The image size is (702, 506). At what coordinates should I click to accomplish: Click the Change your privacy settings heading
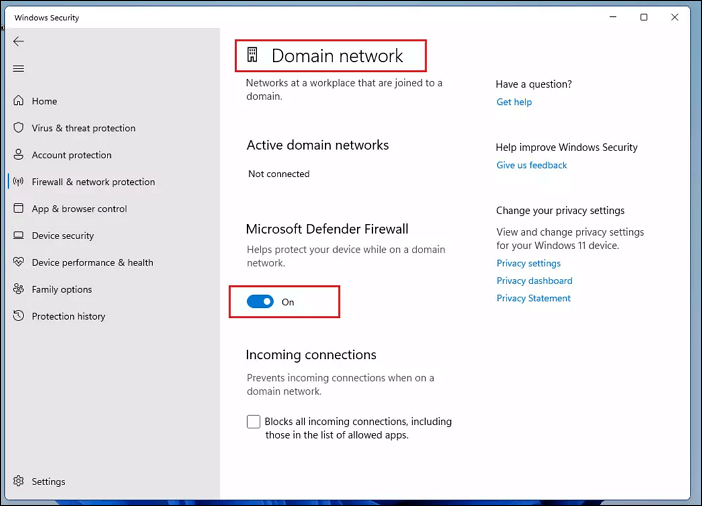pyautogui.click(x=560, y=210)
